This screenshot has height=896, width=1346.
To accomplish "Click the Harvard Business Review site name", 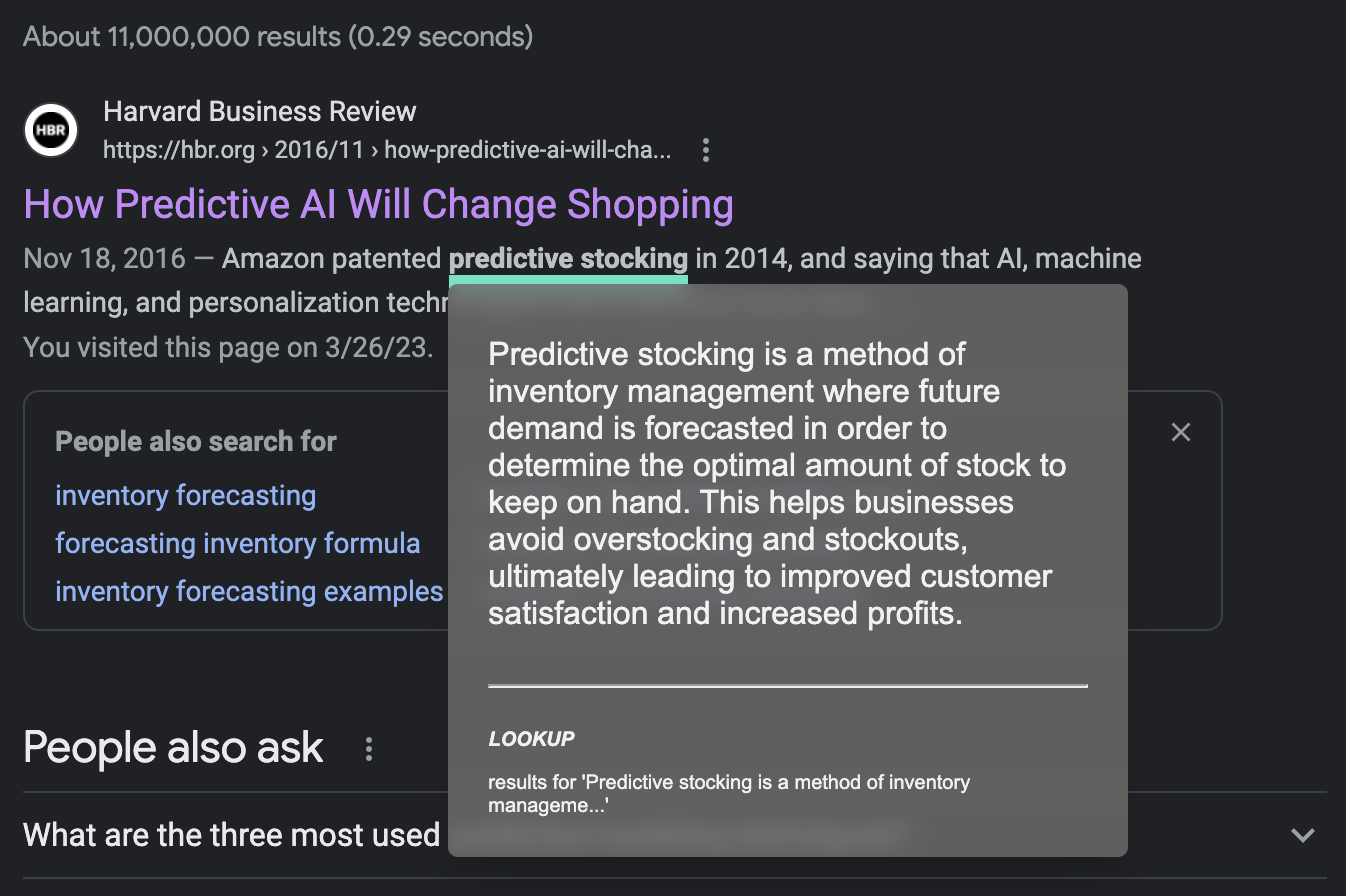I will point(260,111).
